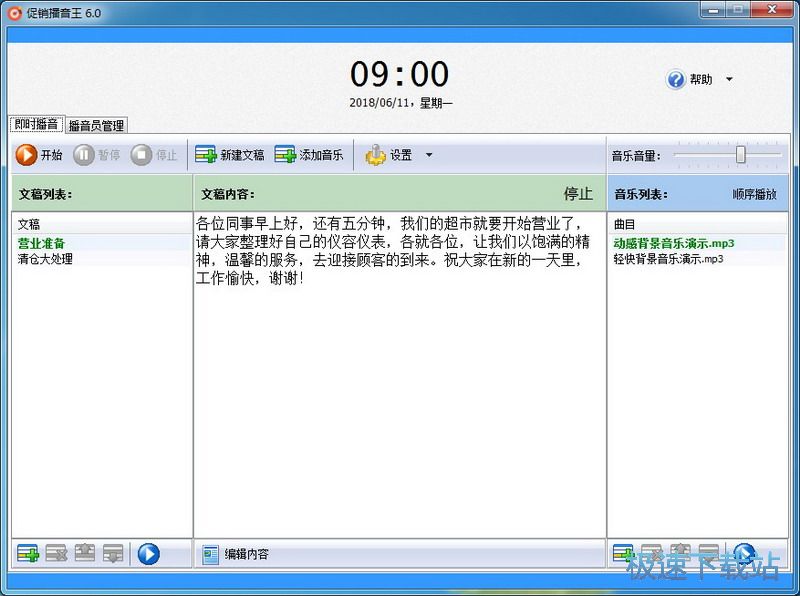Viewport: 800px width, 596px height.
Task: Switch to the 播音员管理 tab
Action: pos(96,125)
